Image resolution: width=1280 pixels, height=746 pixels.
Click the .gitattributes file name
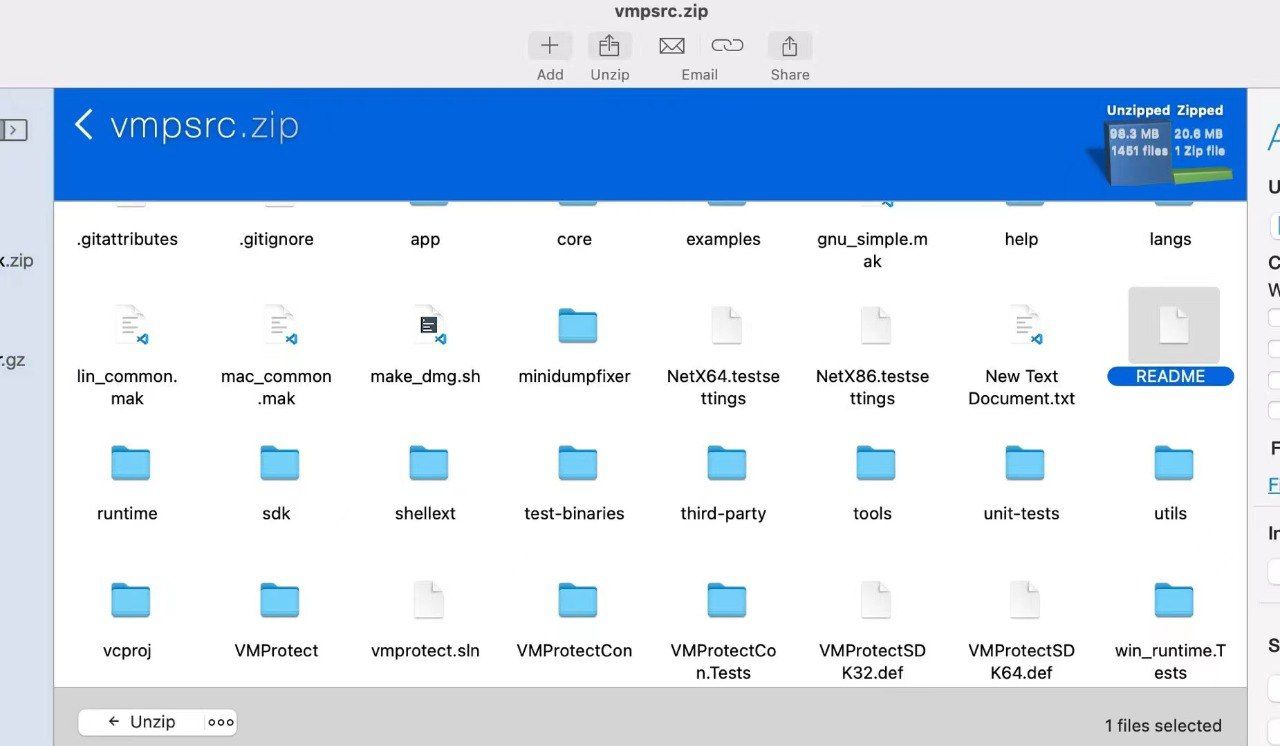coord(127,240)
